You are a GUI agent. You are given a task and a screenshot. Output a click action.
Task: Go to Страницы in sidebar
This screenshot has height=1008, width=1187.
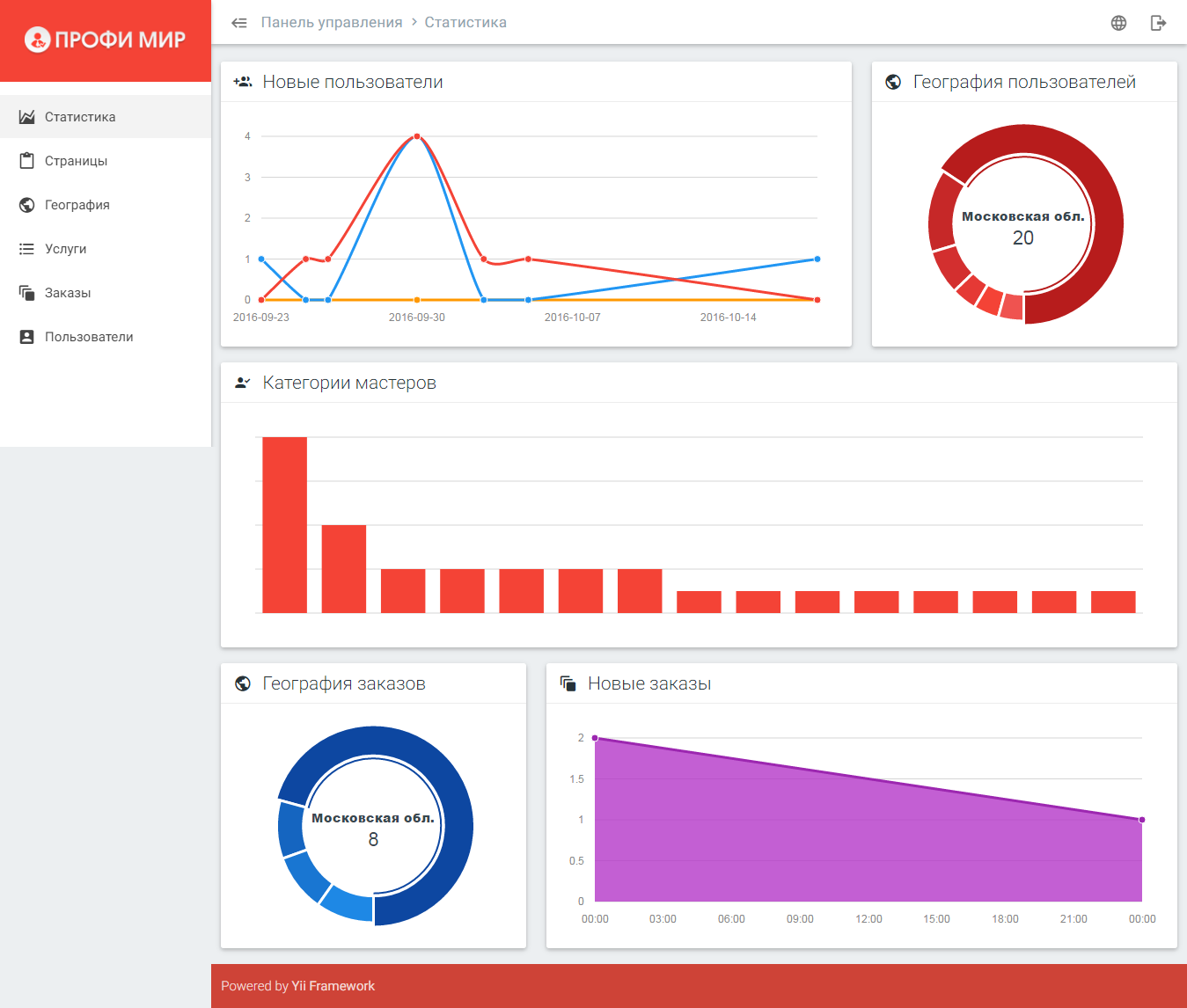click(106, 161)
